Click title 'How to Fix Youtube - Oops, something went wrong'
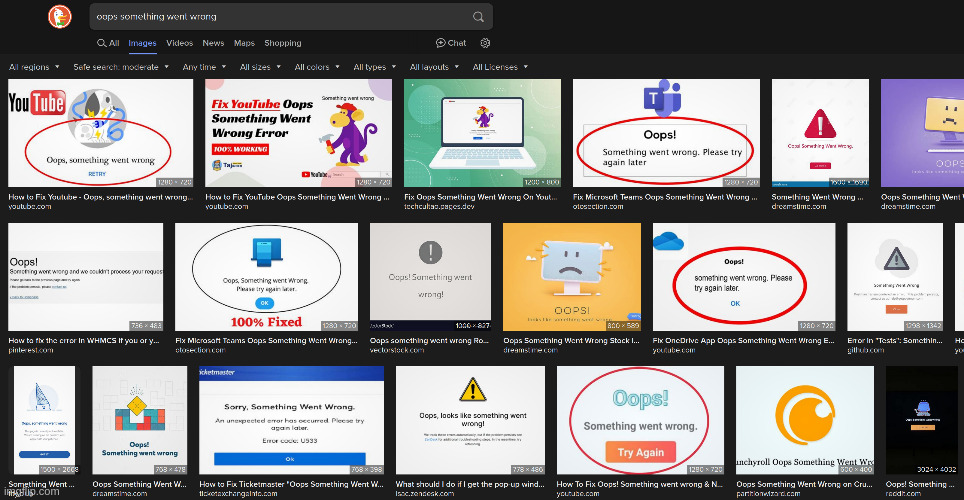This screenshot has width=964, height=500. coord(100,197)
